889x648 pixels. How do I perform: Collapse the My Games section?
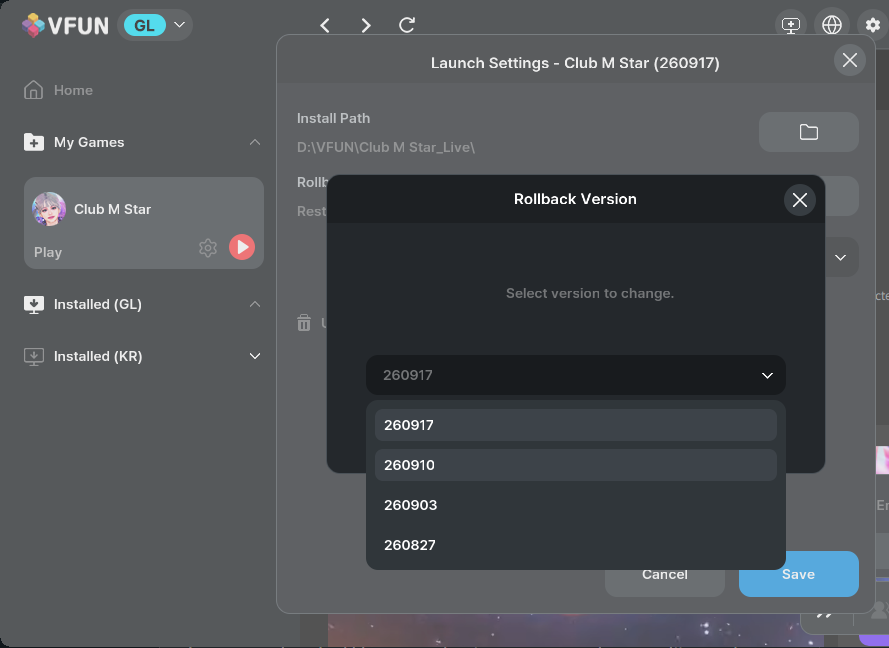click(255, 142)
